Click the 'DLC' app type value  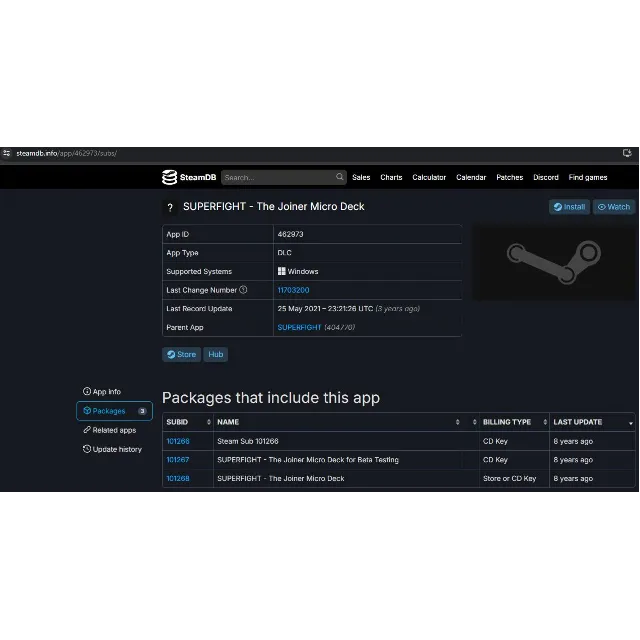click(x=284, y=253)
